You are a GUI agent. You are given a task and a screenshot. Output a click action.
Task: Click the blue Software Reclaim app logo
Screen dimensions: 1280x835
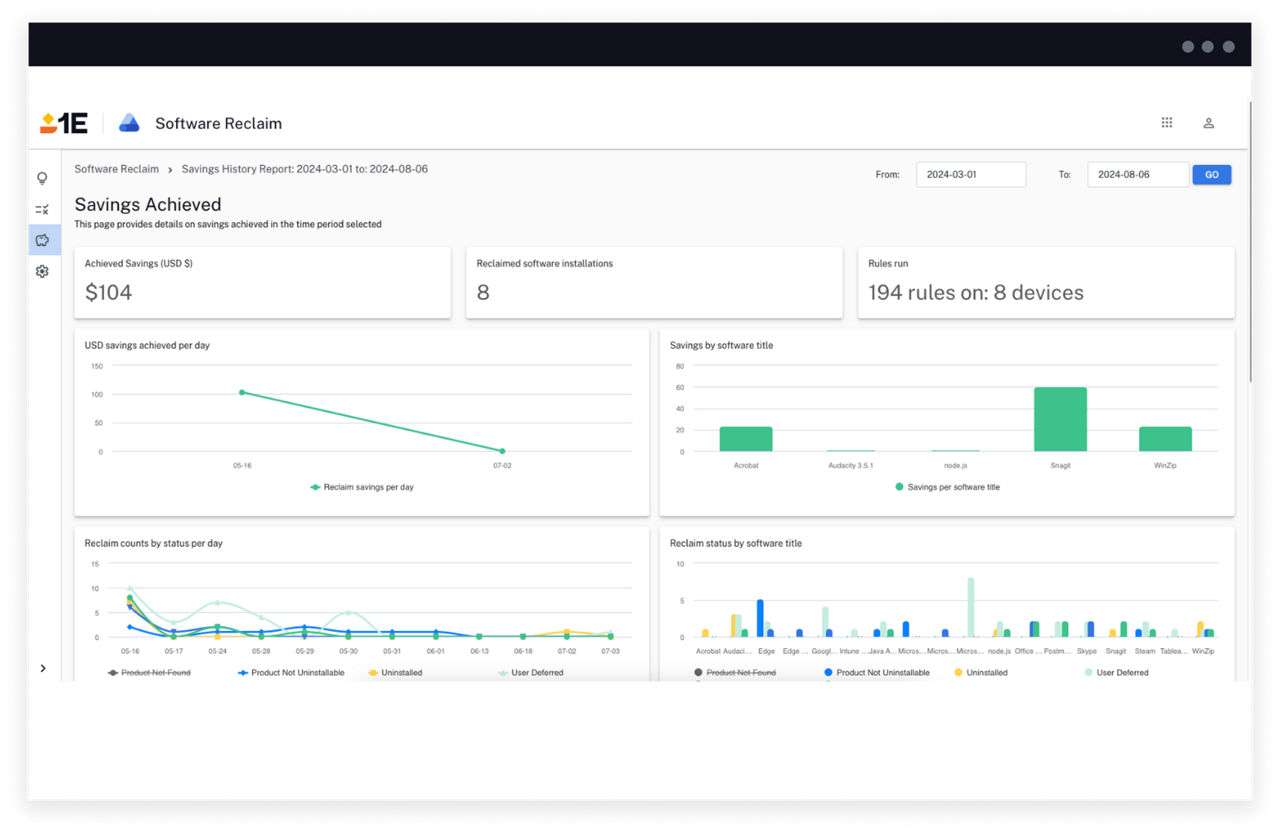129,123
